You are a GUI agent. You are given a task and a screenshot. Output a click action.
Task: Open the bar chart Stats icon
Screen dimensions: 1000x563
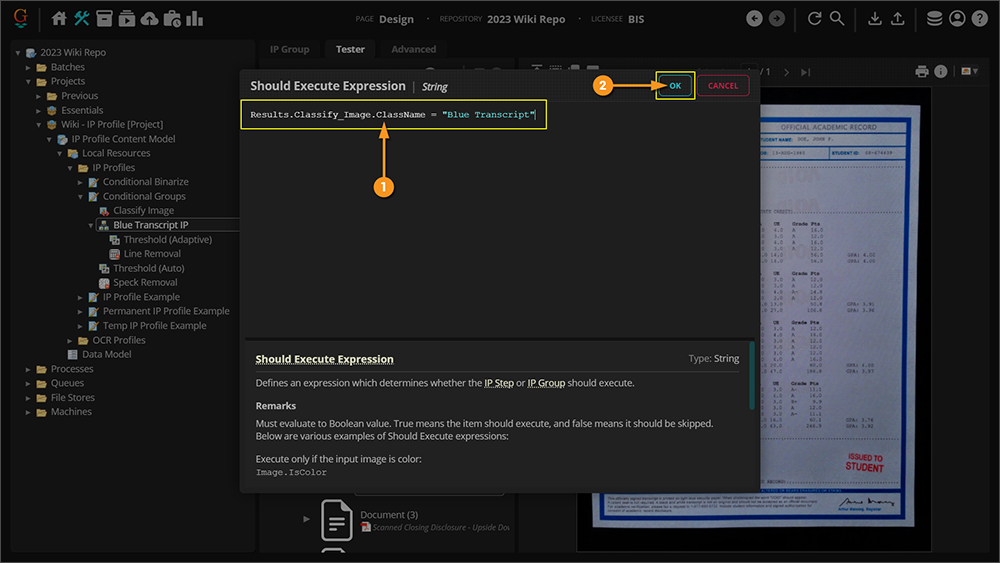(x=195, y=18)
